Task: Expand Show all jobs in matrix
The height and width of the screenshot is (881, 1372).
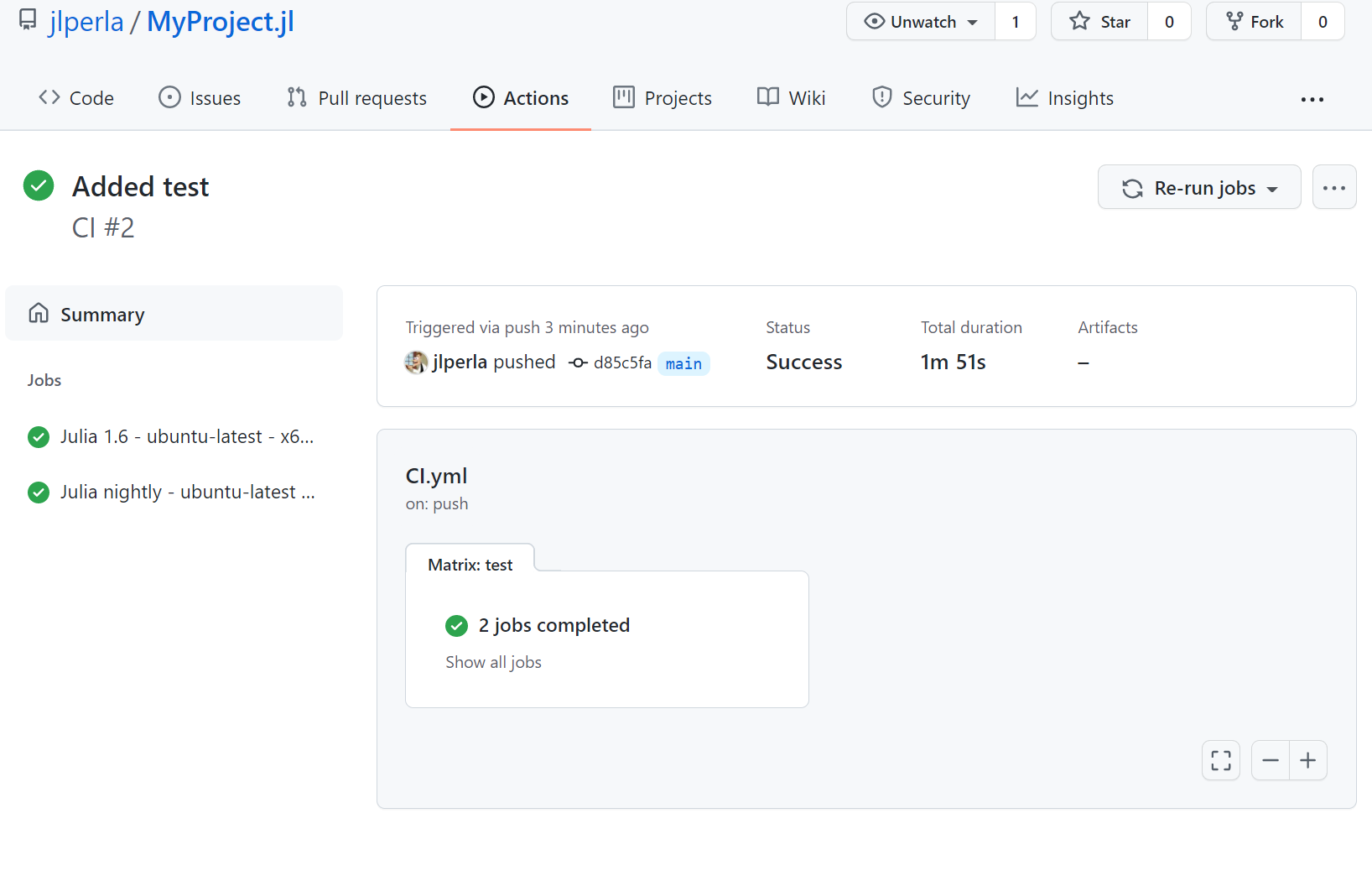Action: pos(493,662)
